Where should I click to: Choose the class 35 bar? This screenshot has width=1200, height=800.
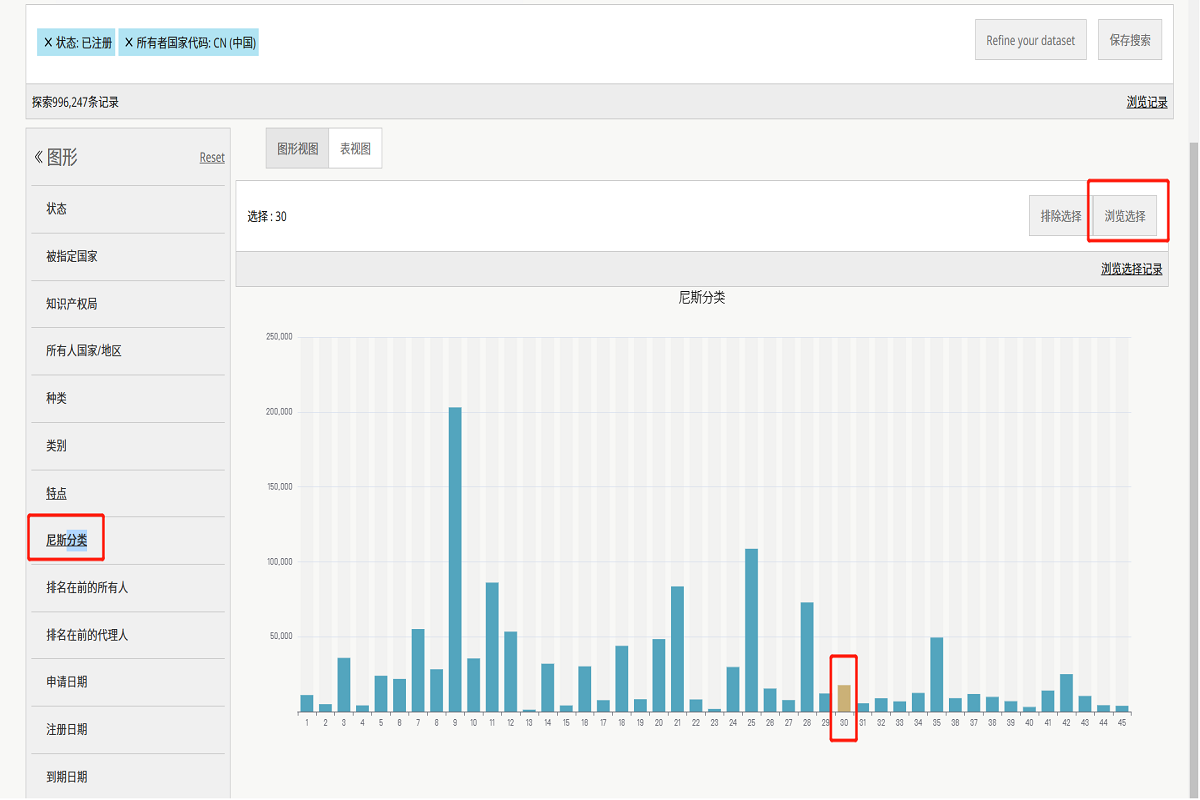pos(937,674)
